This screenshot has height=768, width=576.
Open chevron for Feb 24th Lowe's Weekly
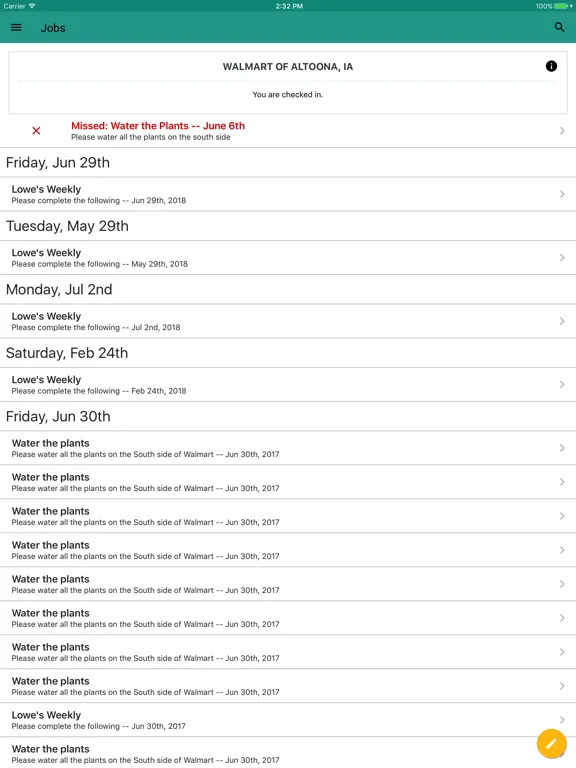(562, 385)
